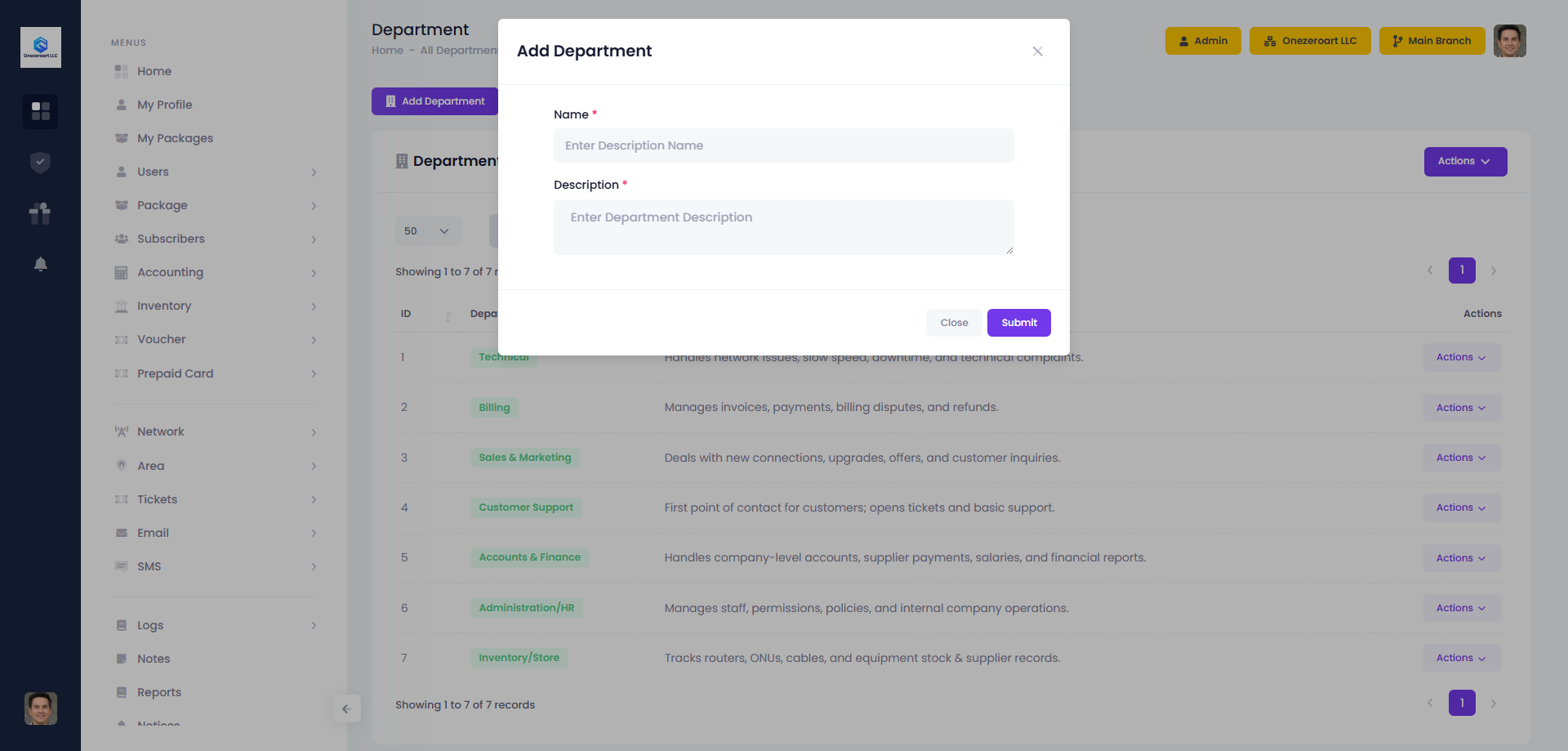
Task: Select Reports in the sidebar menu
Action: 159,692
